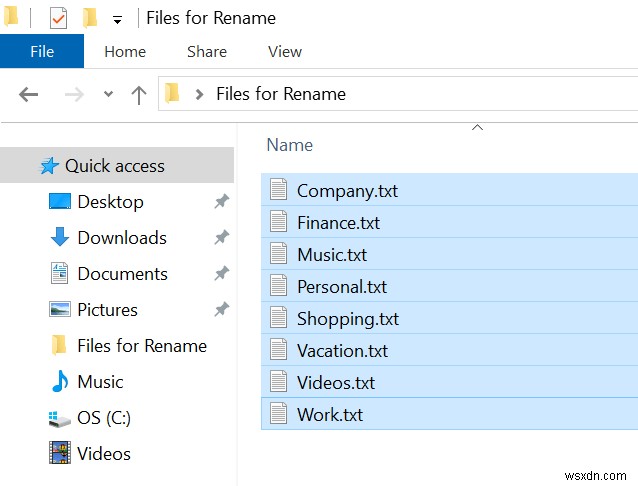Open Files for Rename in navigation pane
This screenshot has height=486, width=638.
pyautogui.click(x=142, y=346)
